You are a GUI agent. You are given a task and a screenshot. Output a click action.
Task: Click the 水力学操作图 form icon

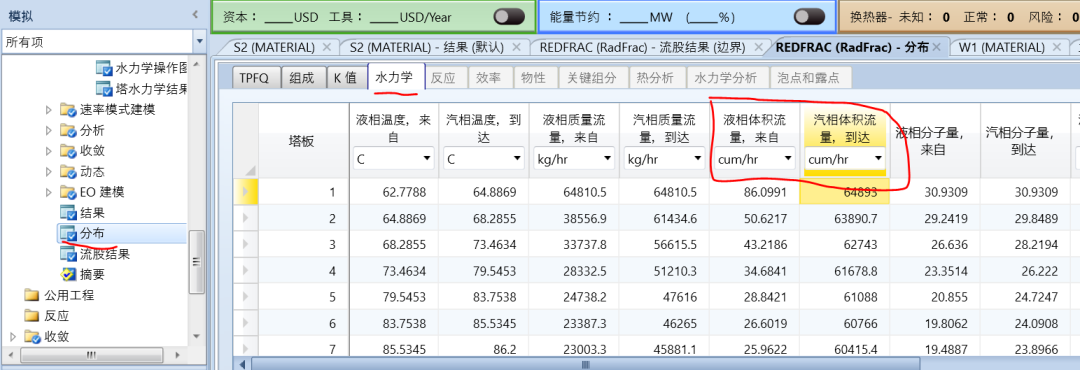pos(103,68)
